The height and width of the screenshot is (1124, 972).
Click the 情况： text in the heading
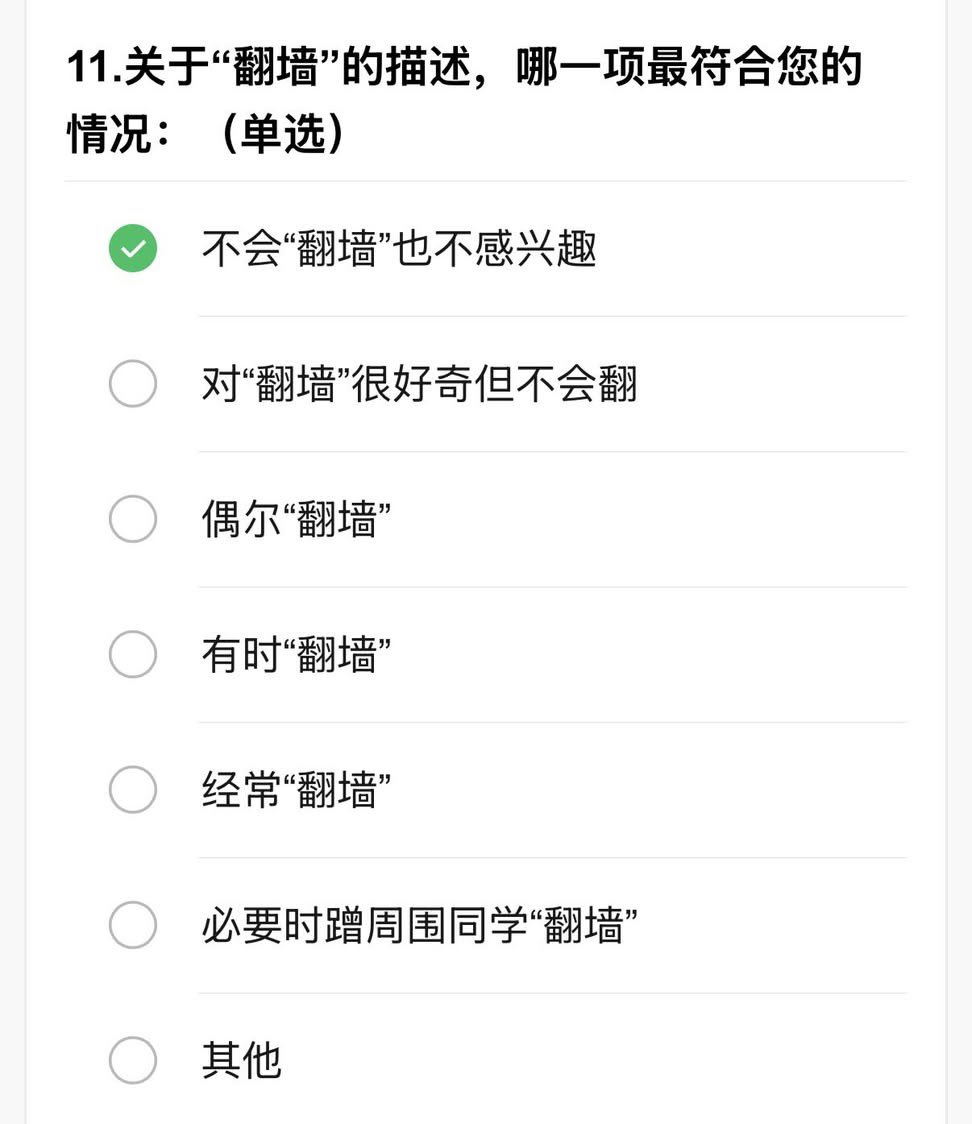119,134
